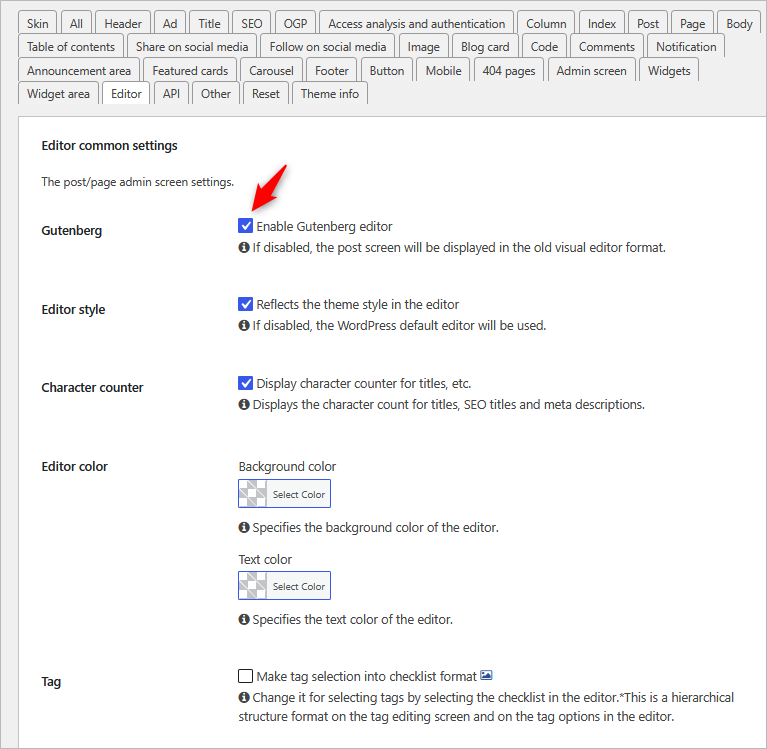Switch to Announcement area tab
Screen dimensions: 767x749
pos(79,71)
